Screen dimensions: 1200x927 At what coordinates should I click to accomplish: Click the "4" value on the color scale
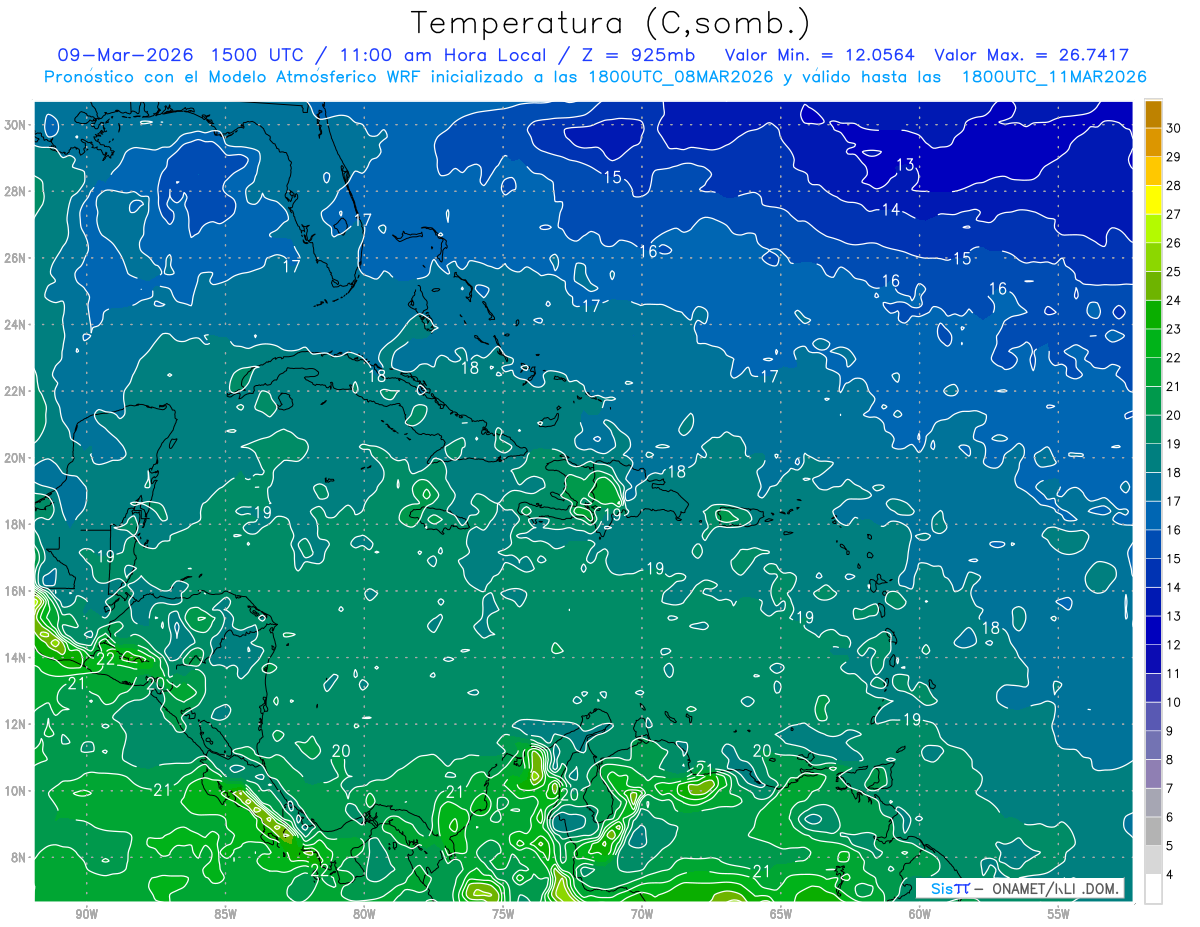point(1170,875)
